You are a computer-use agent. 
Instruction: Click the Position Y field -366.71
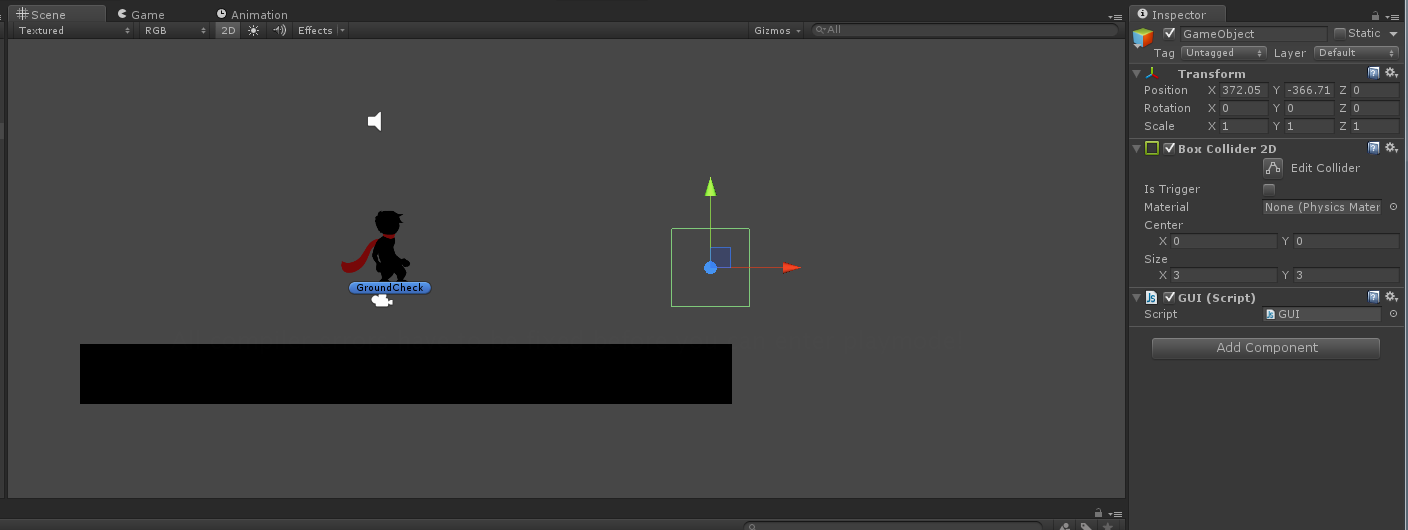point(1309,90)
